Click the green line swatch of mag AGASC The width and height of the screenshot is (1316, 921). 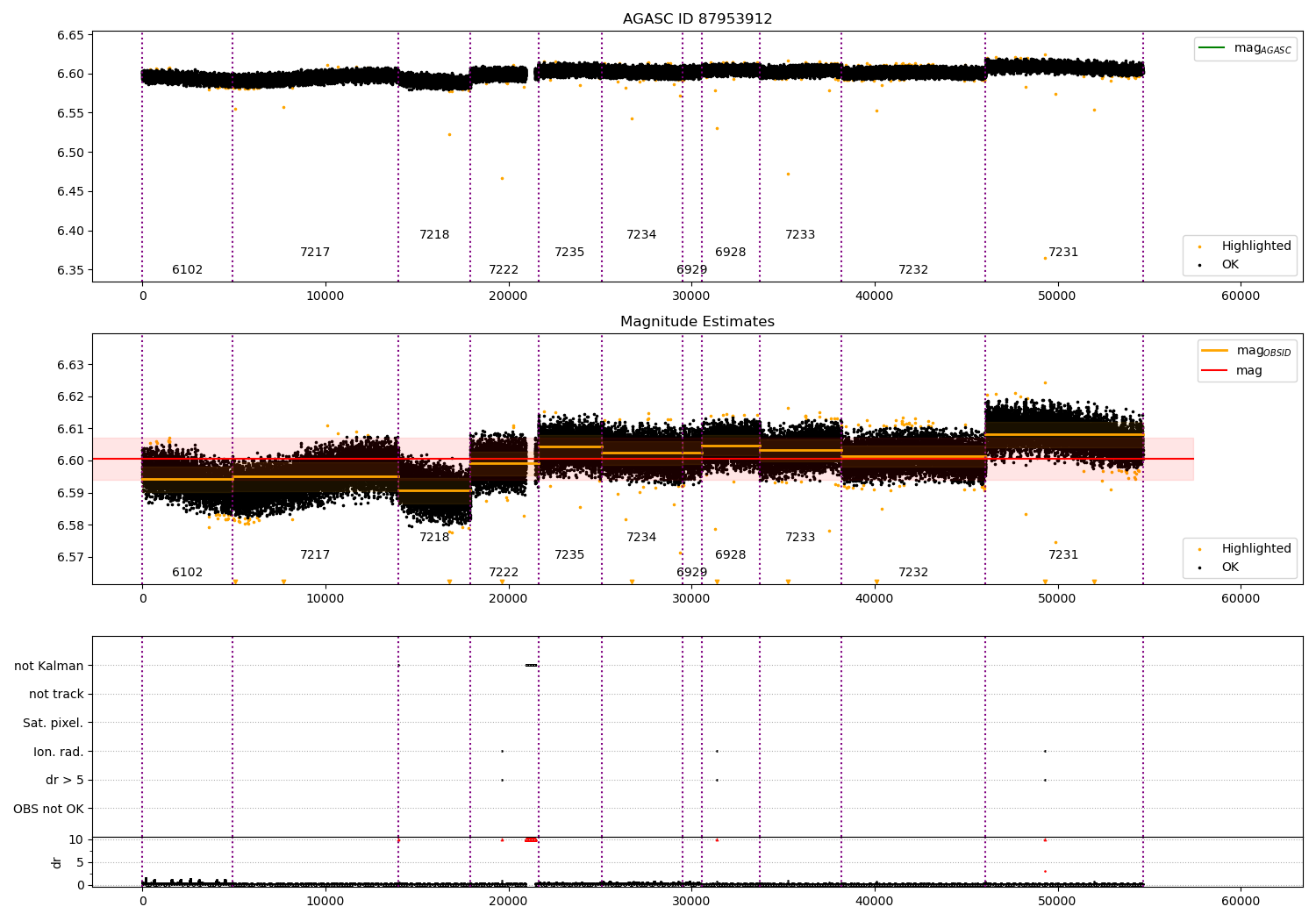[1212, 47]
